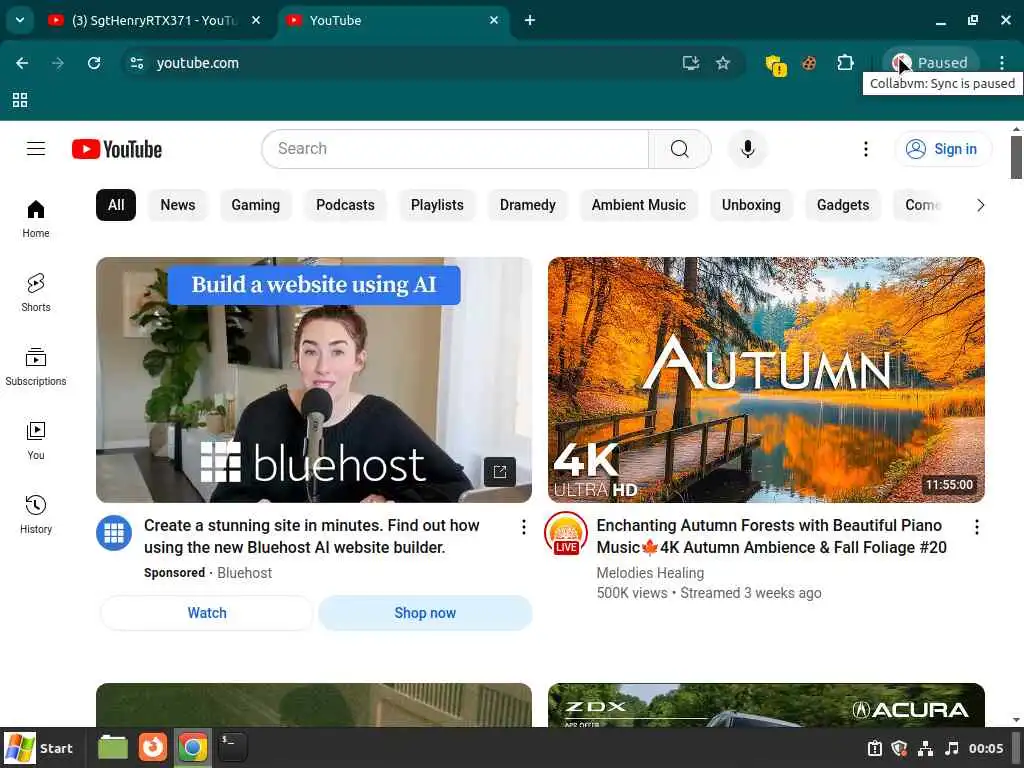The image size is (1024, 768).
Task: Open the YouTube hamburger guide menu
Action: click(x=36, y=149)
